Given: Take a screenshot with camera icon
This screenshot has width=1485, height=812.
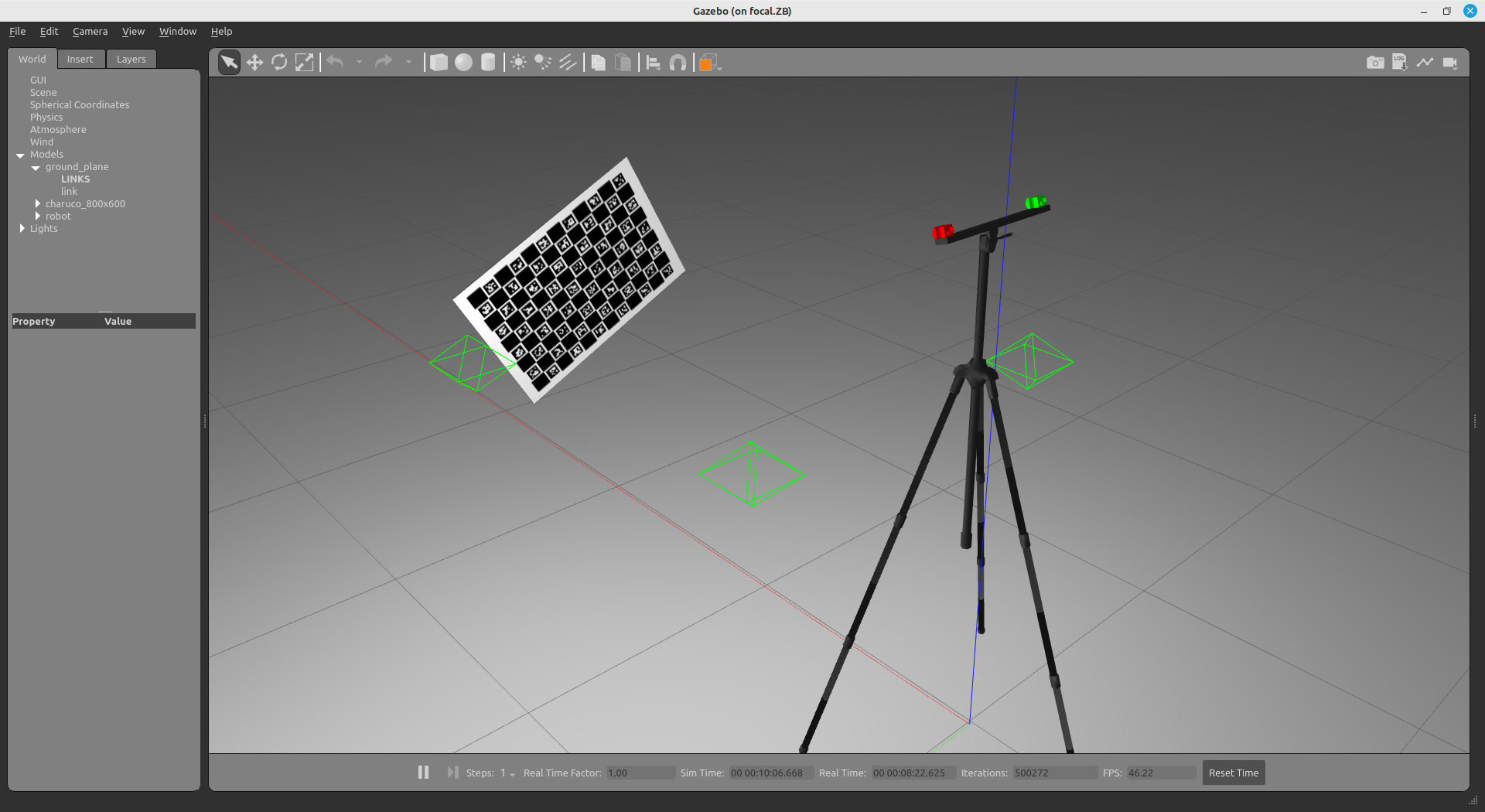Looking at the screenshot, I should coord(1375,63).
